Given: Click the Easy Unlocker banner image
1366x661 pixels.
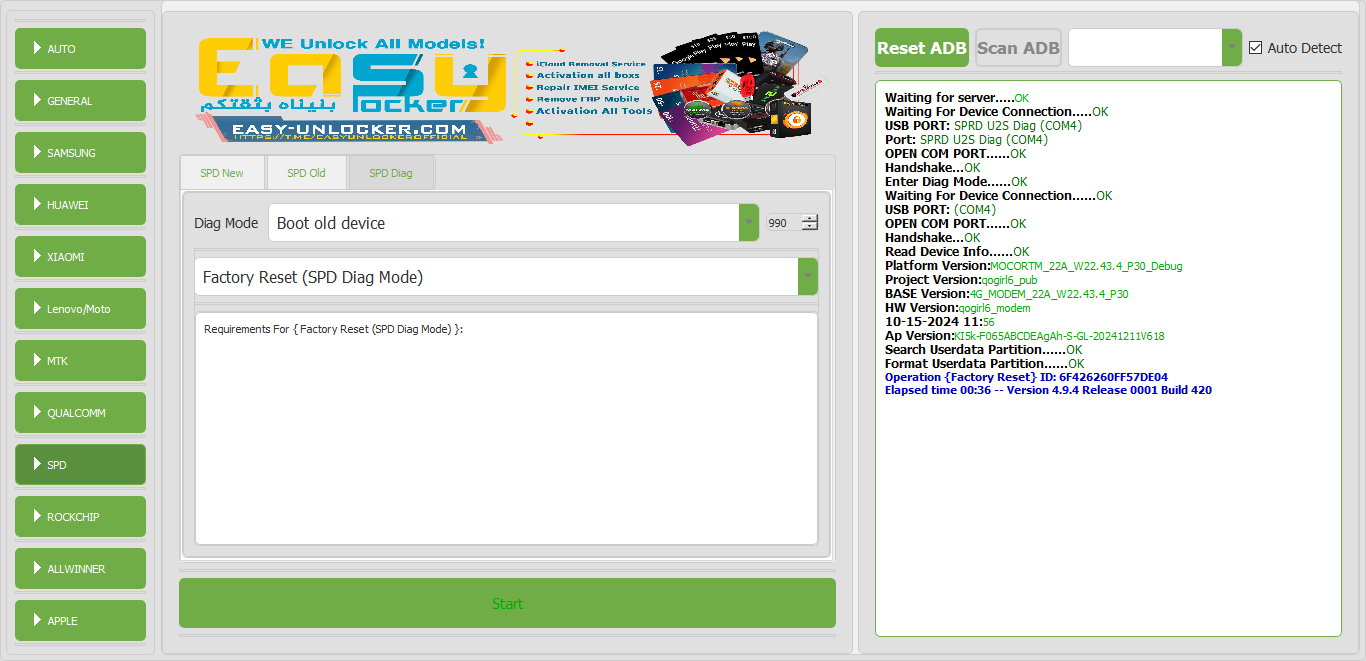Looking at the screenshot, I should pyautogui.click(x=510, y=90).
